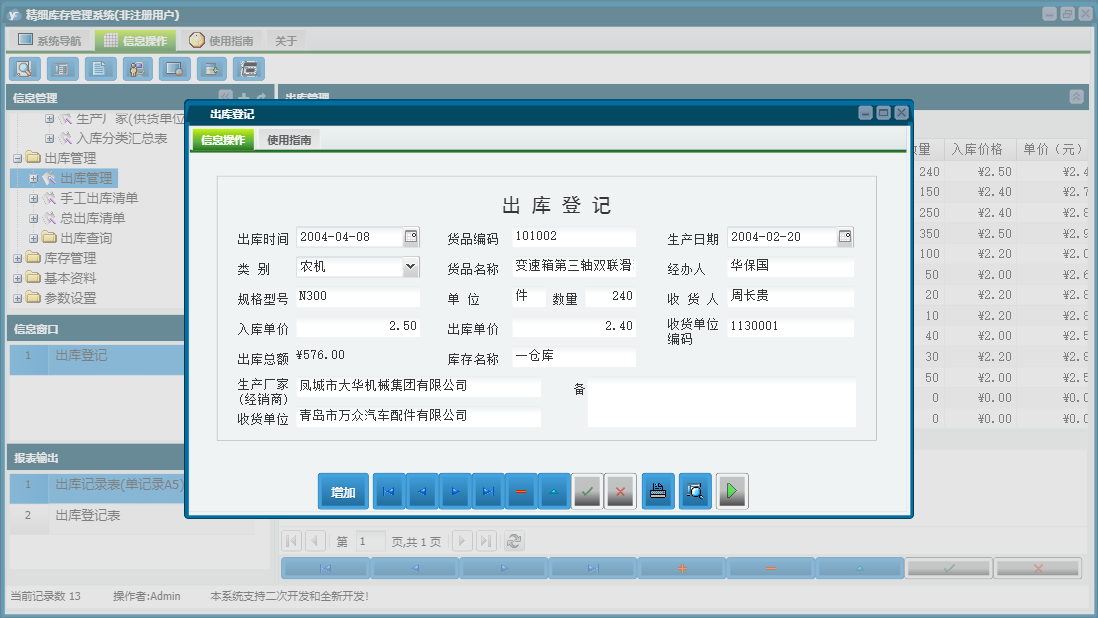
Task: Click the 备注 text area
Action: (721, 402)
